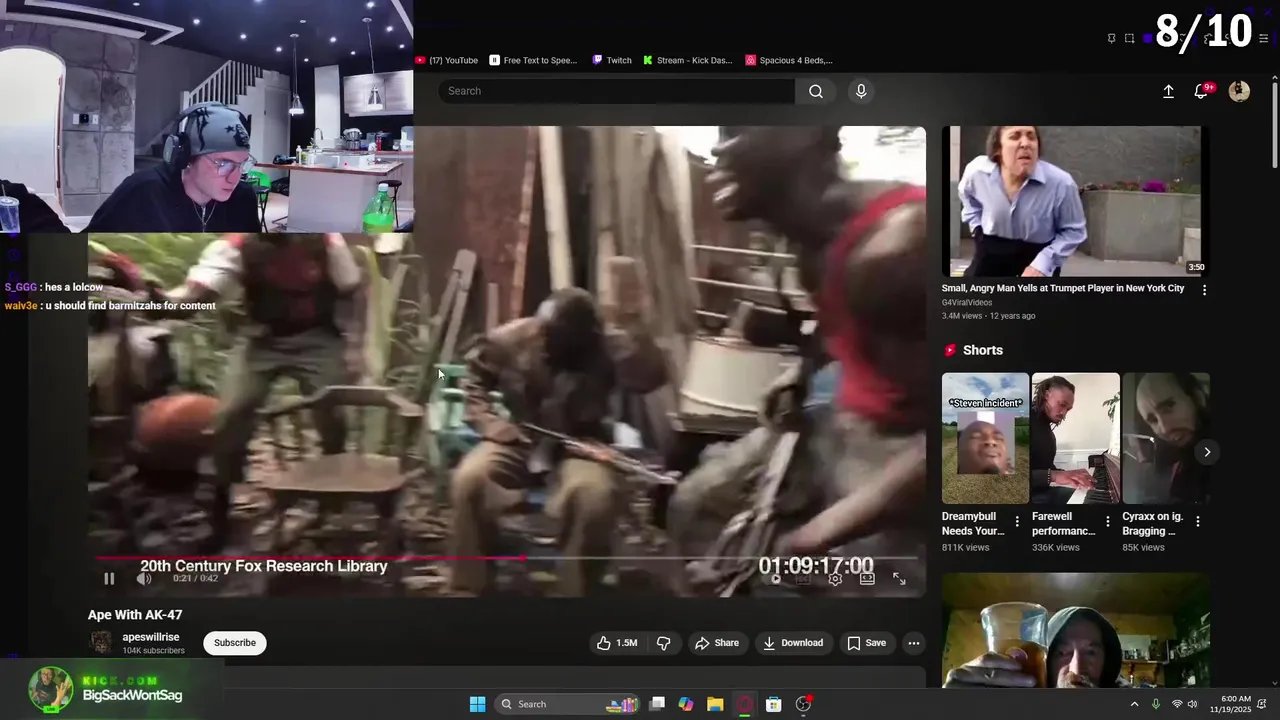Launch Copilot from the taskbar
Image resolution: width=1280 pixels, height=720 pixels.
pyautogui.click(x=686, y=704)
